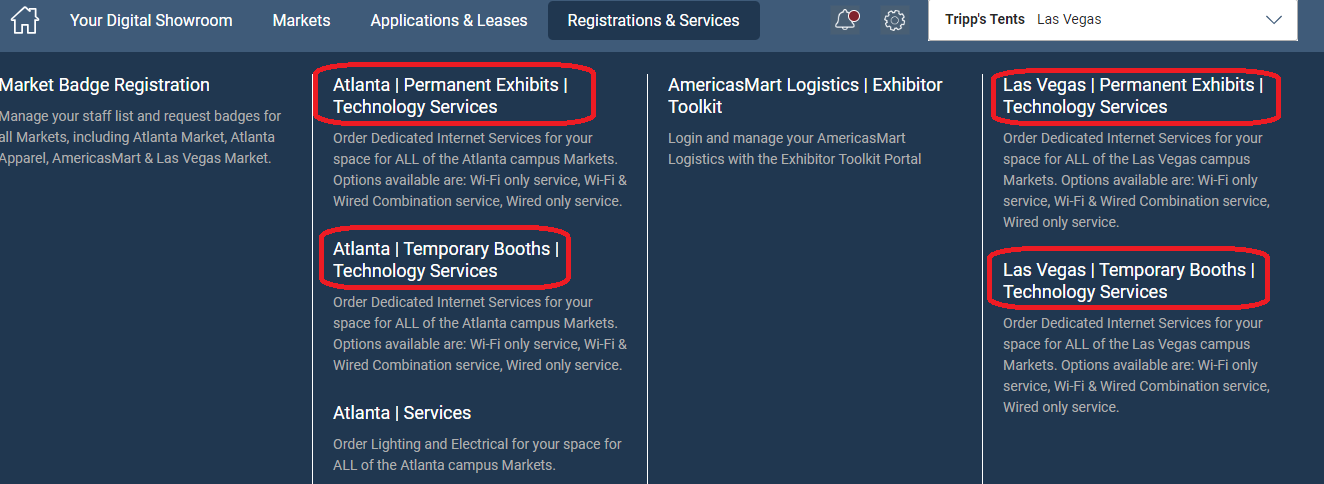Open Las Vegas Permanent Exhibits Technology Services
The height and width of the screenshot is (484, 1324).
click(x=1133, y=96)
